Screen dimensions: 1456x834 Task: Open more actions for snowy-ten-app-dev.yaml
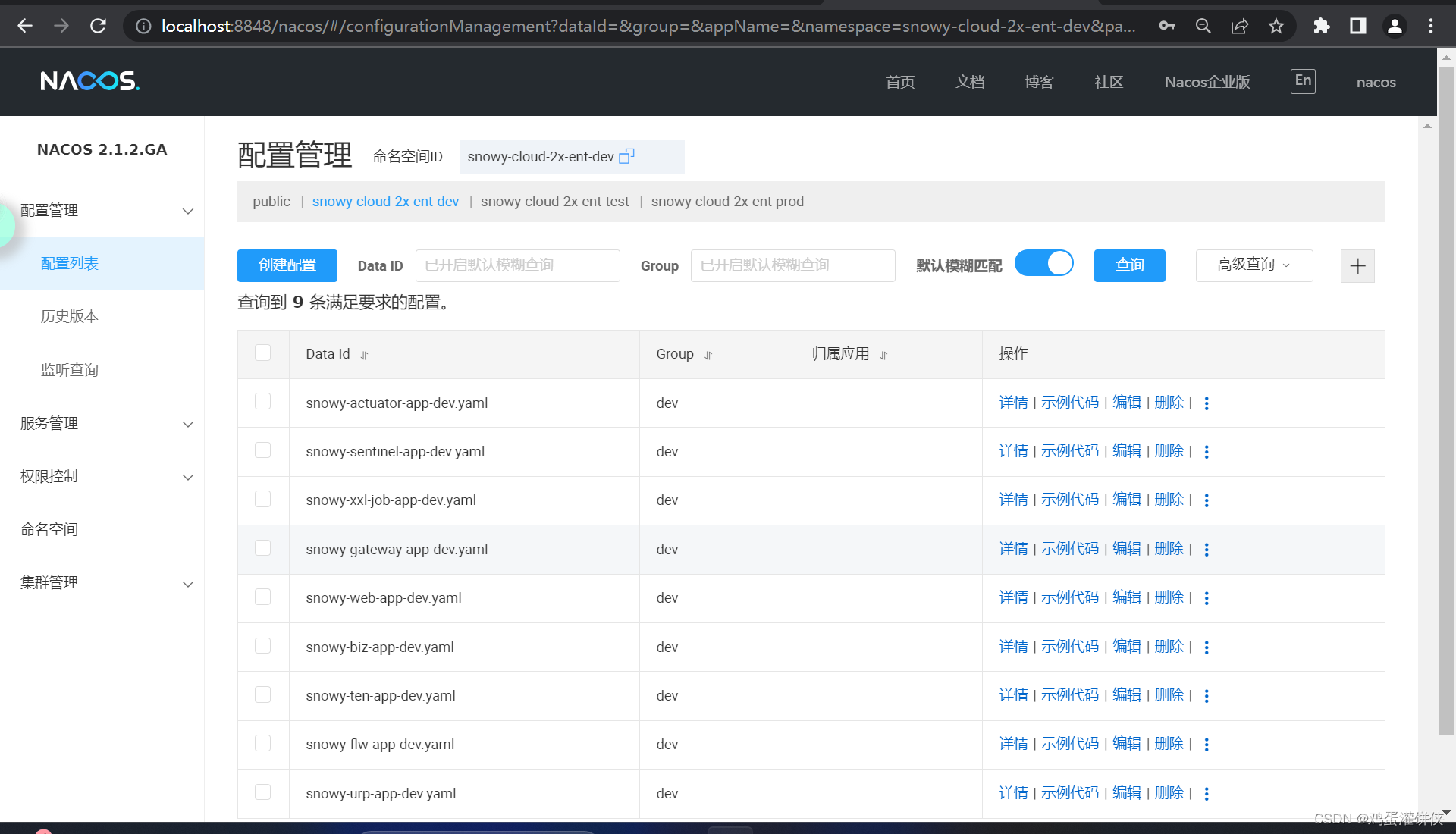tap(1207, 696)
